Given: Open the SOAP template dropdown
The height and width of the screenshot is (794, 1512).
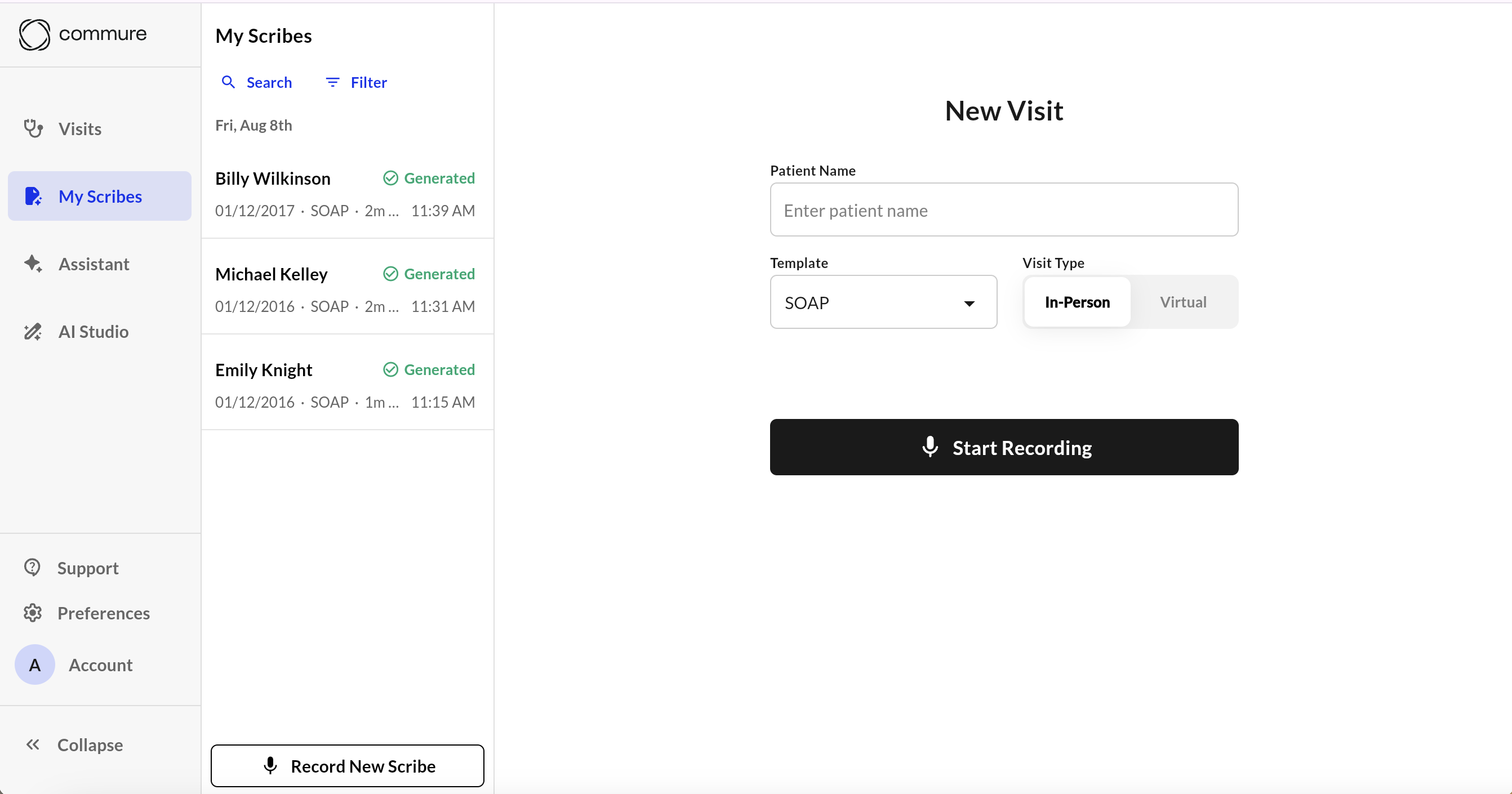Looking at the screenshot, I should tap(882, 302).
